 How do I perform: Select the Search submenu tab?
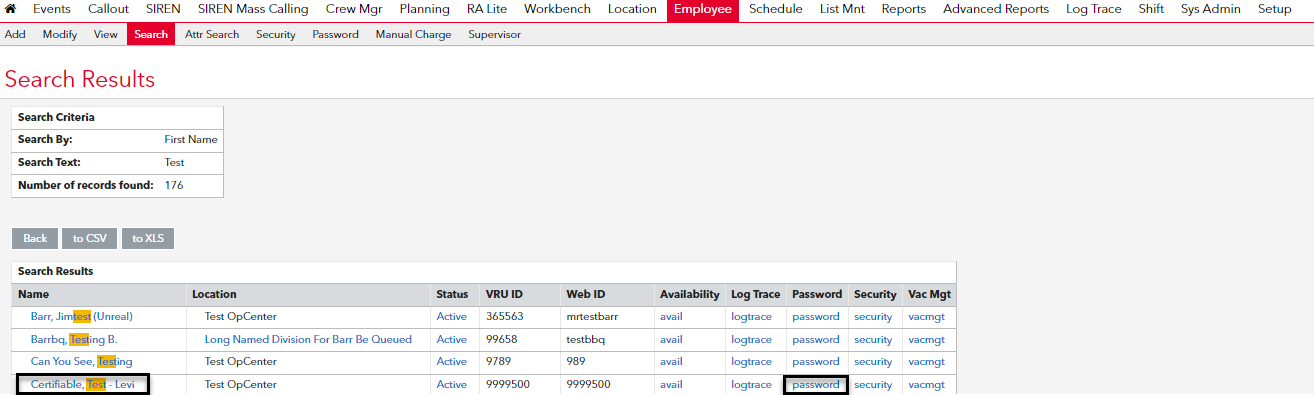click(151, 34)
